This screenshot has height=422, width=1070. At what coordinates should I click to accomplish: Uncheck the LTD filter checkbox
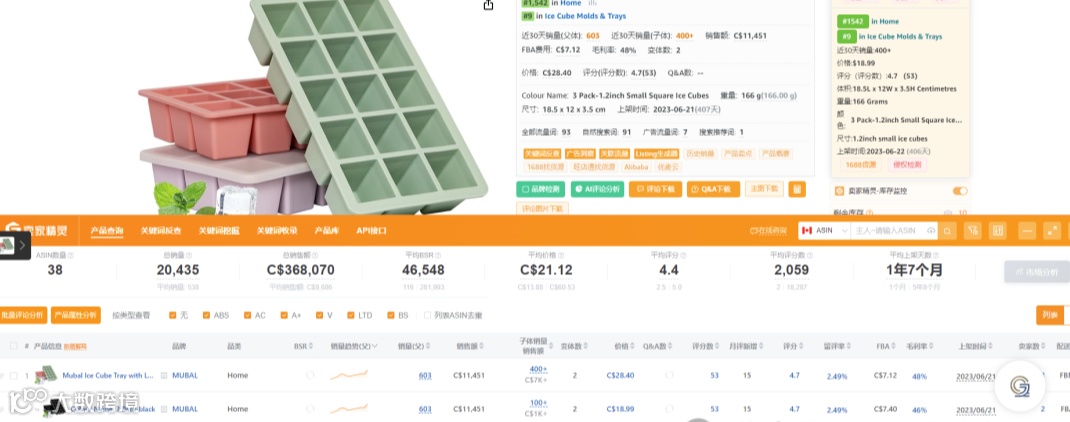point(351,315)
